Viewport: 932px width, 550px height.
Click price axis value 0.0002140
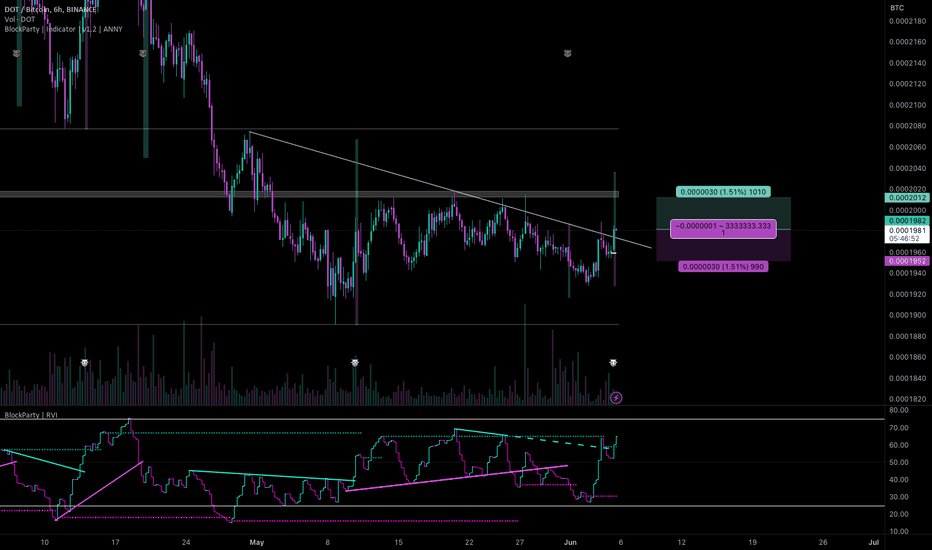coord(907,63)
